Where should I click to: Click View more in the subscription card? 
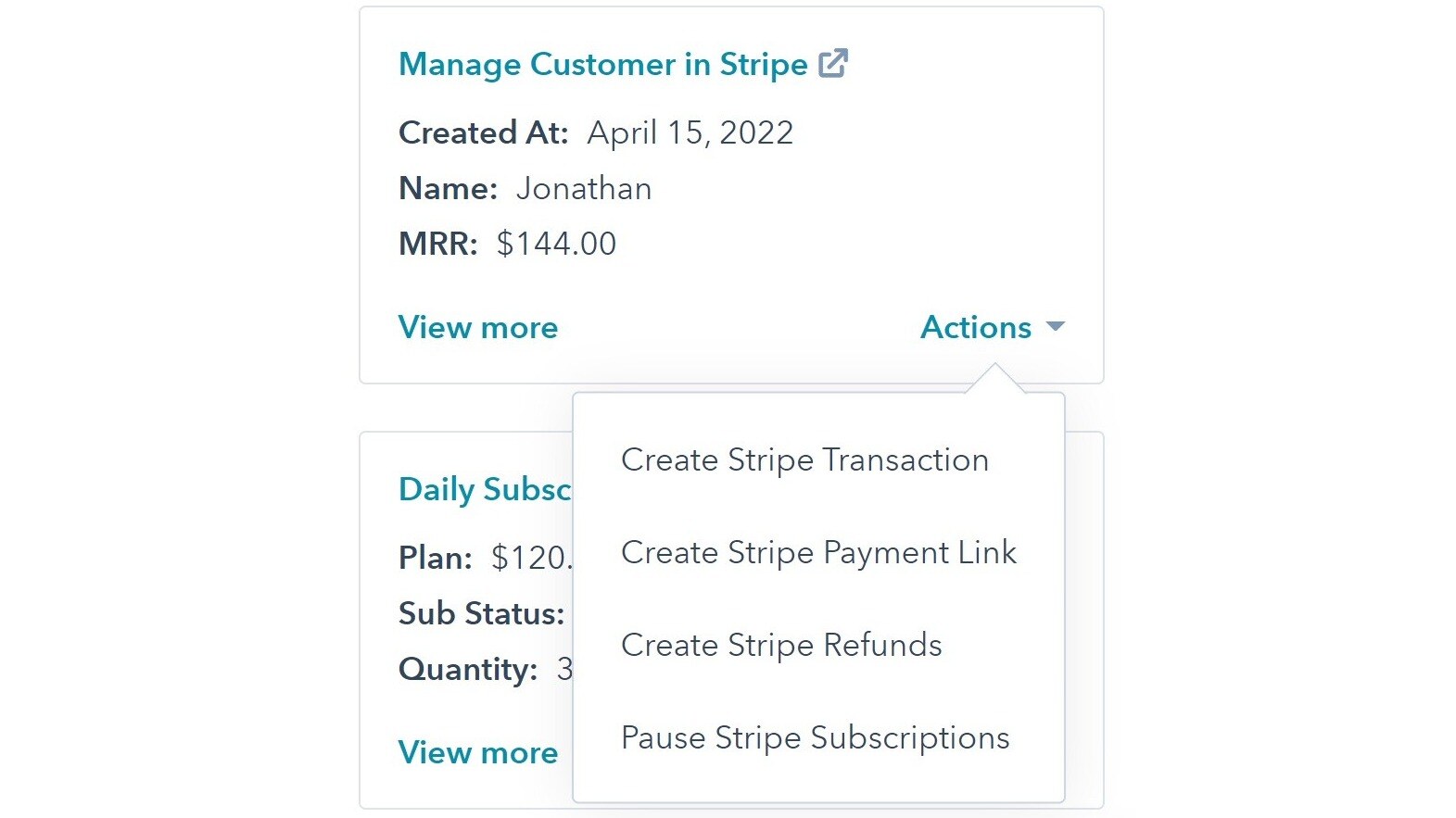[478, 752]
